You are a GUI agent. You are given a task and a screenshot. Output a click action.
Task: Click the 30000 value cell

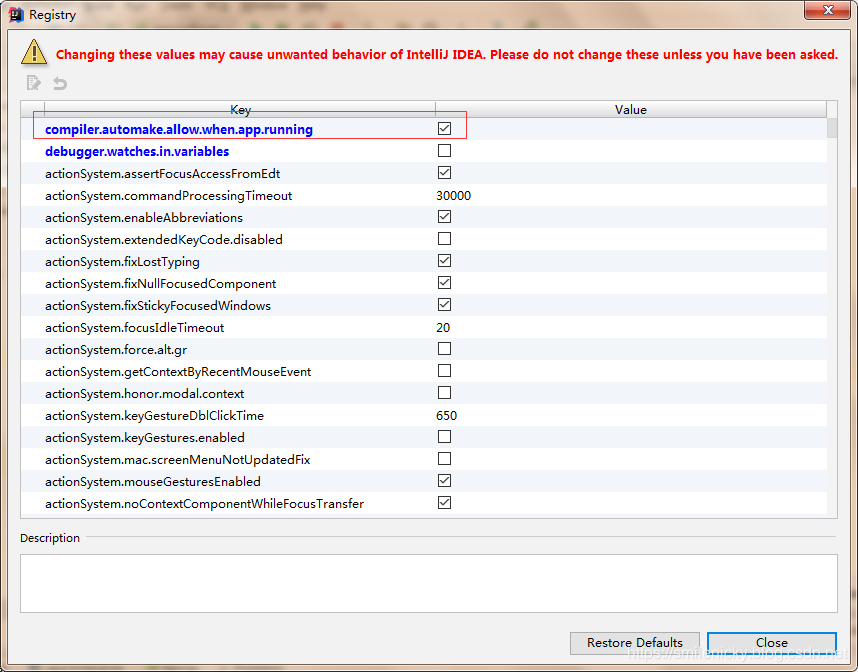[454, 195]
